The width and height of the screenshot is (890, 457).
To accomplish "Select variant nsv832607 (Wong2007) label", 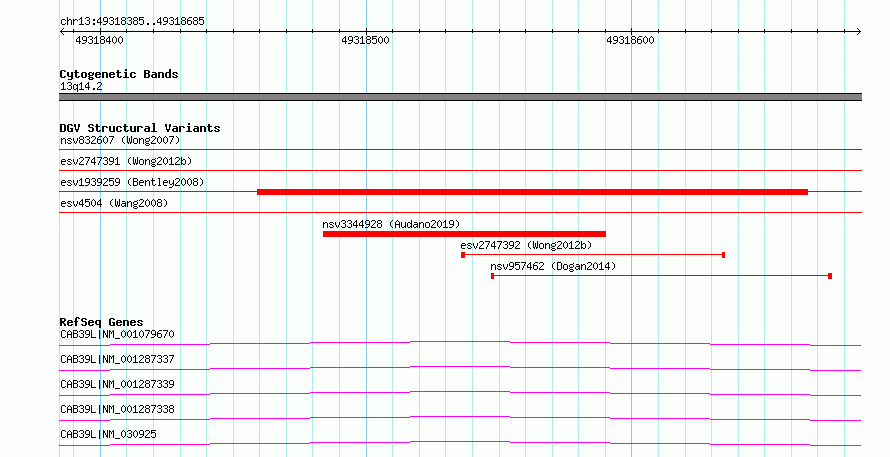I will (x=120, y=140).
